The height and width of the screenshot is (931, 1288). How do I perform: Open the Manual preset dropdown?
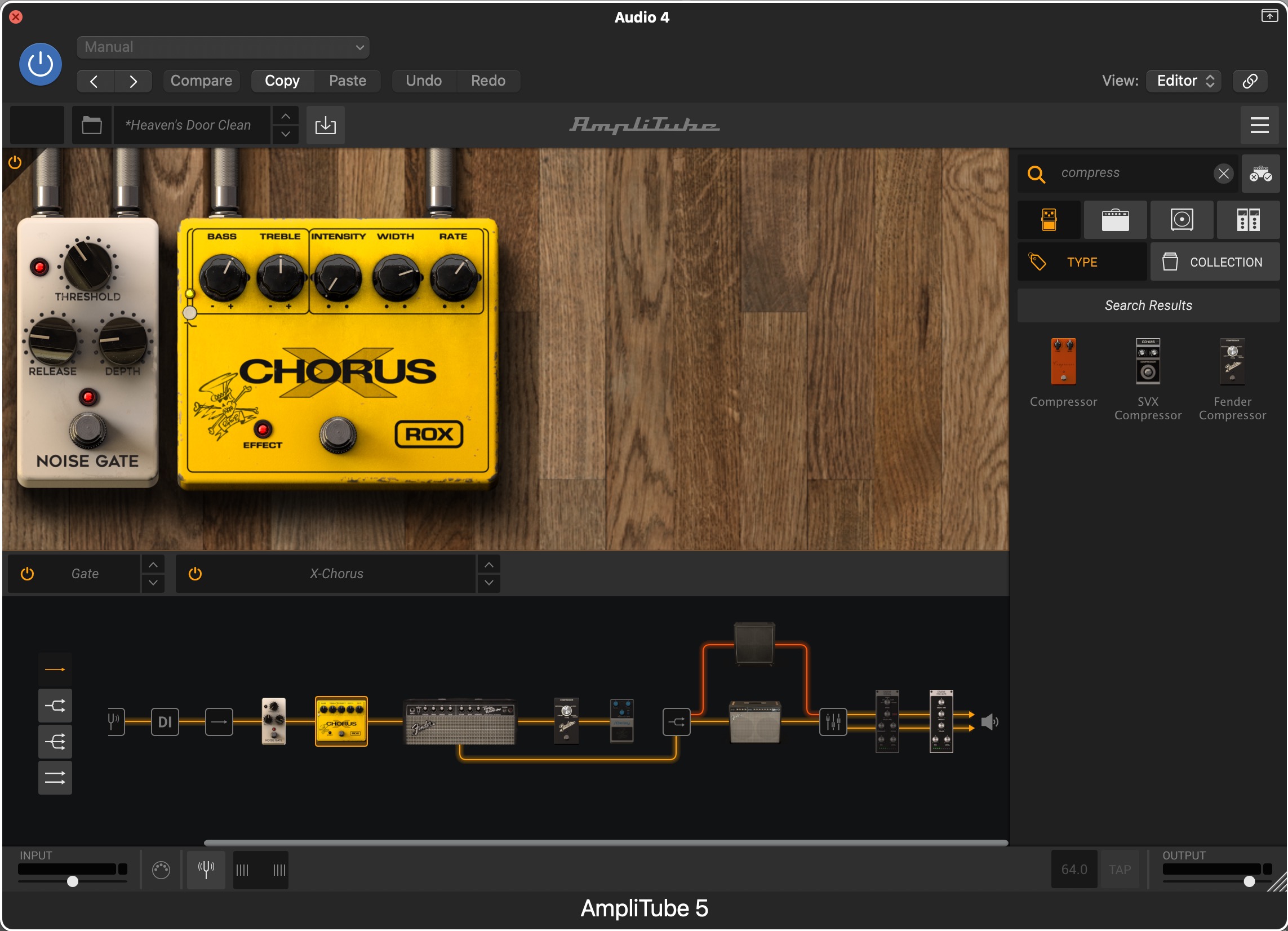223,47
